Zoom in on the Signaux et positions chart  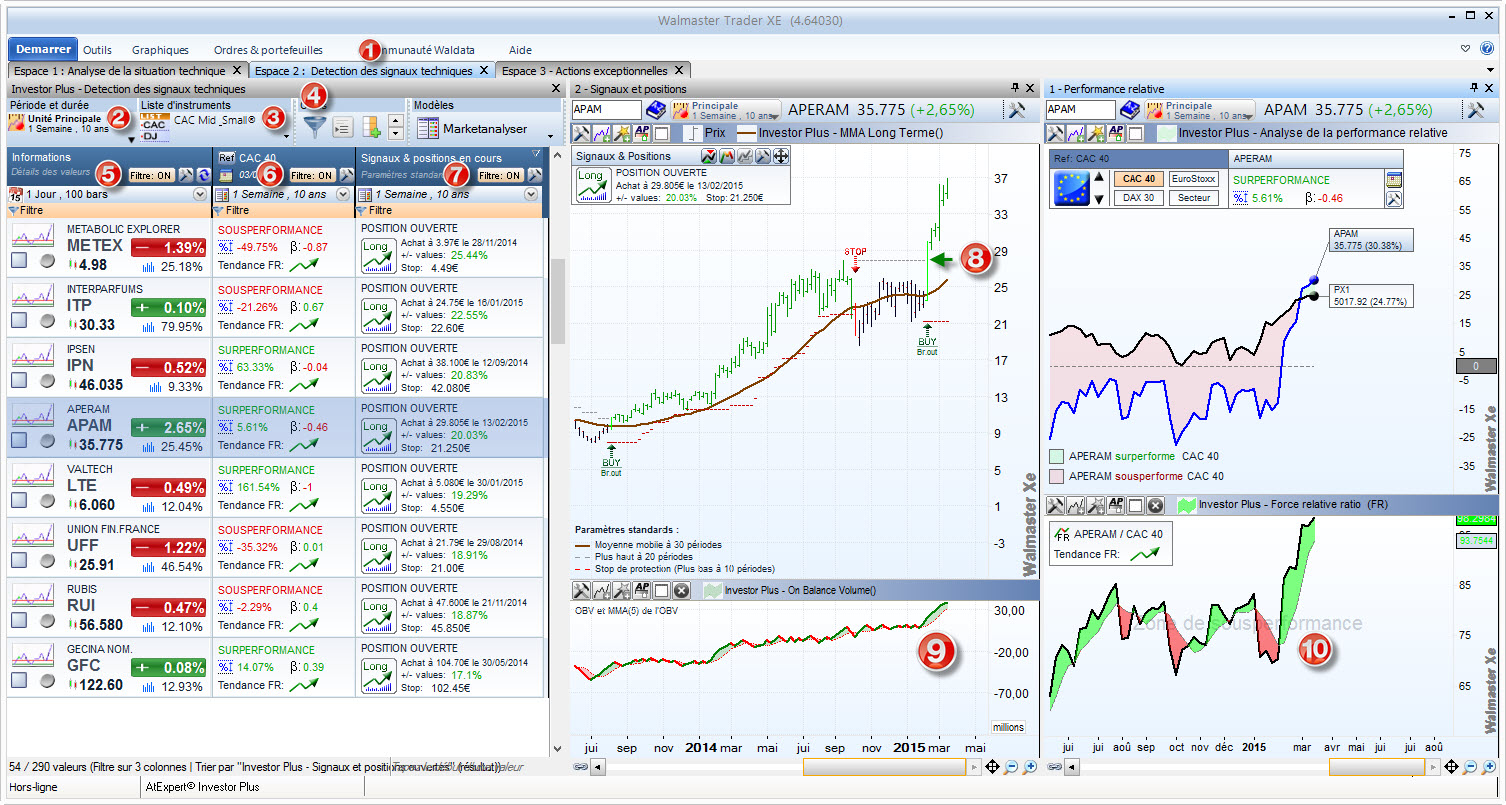click(1029, 767)
